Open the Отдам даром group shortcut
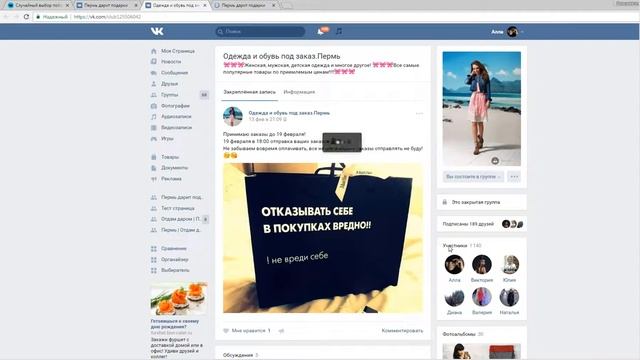The image size is (640, 360). 180,219
